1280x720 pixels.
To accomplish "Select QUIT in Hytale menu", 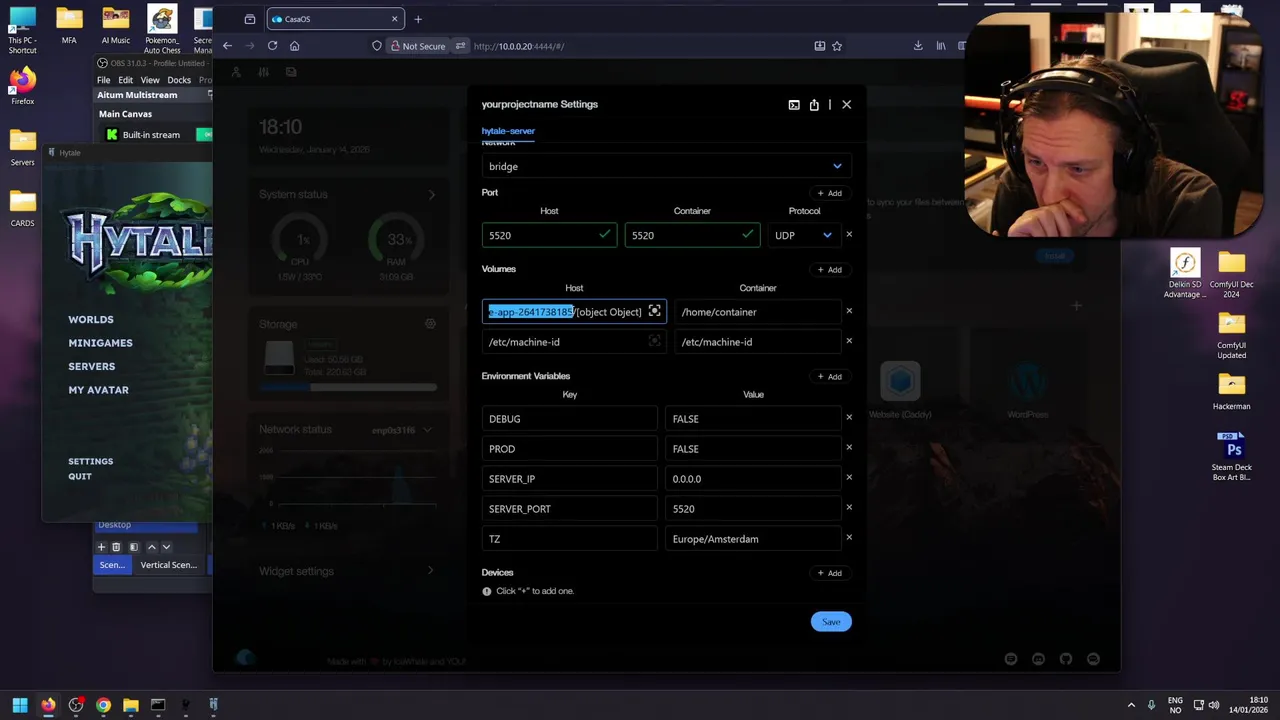I will pos(80,477).
